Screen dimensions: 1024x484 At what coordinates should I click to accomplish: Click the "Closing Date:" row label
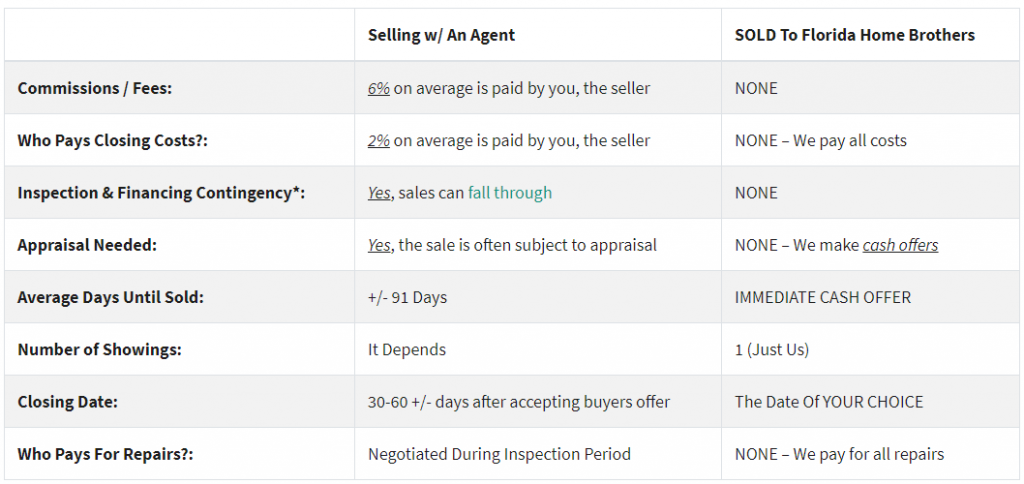pos(67,402)
